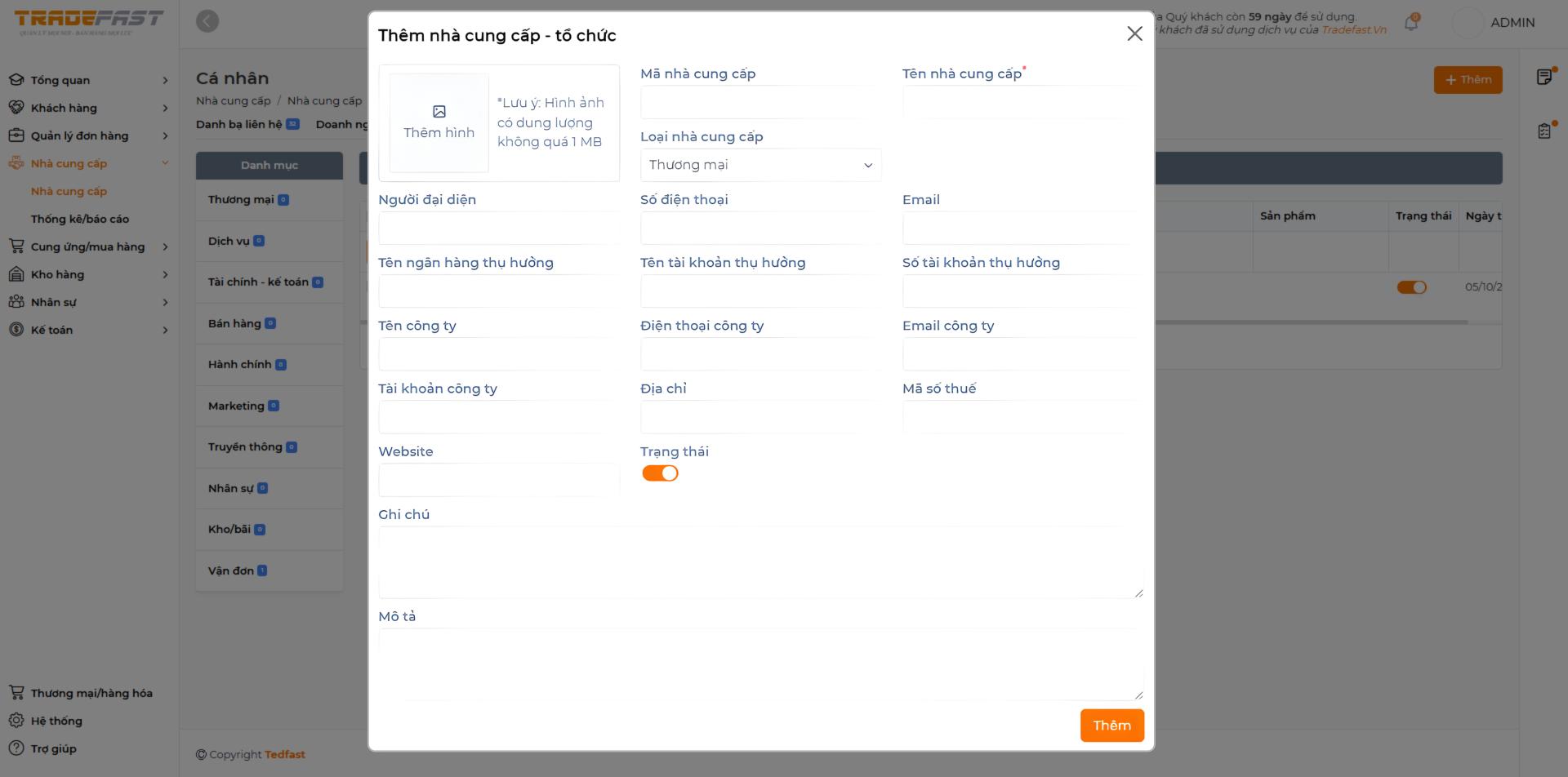Screen dimensions: 1568x777
Task: Toggle the Trạng thái switch in the form
Action: pos(660,473)
